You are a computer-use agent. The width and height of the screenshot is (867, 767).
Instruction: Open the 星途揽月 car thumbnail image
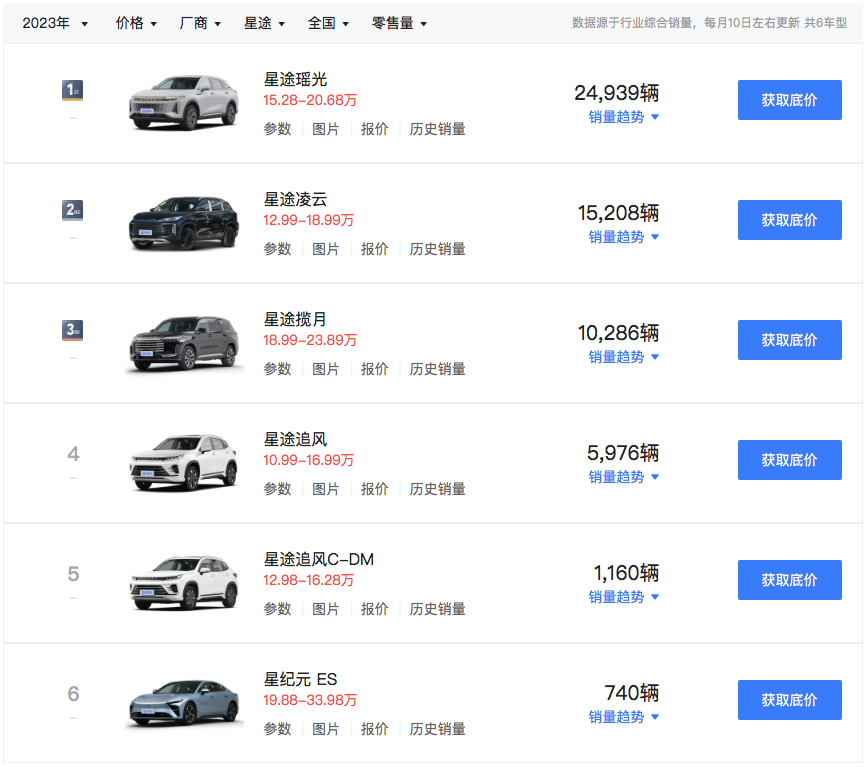pyautogui.click(x=184, y=342)
